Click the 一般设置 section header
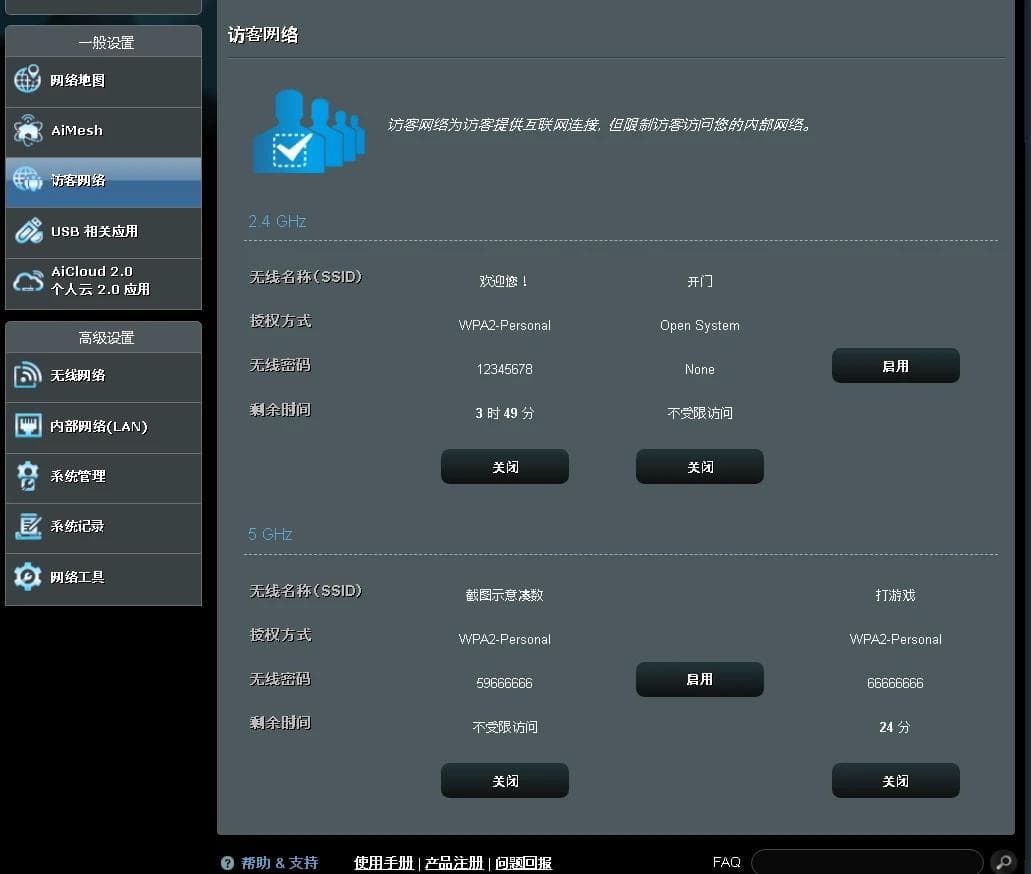Image resolution: width=1031 pixels, height=874 pixels. [106, 43]
